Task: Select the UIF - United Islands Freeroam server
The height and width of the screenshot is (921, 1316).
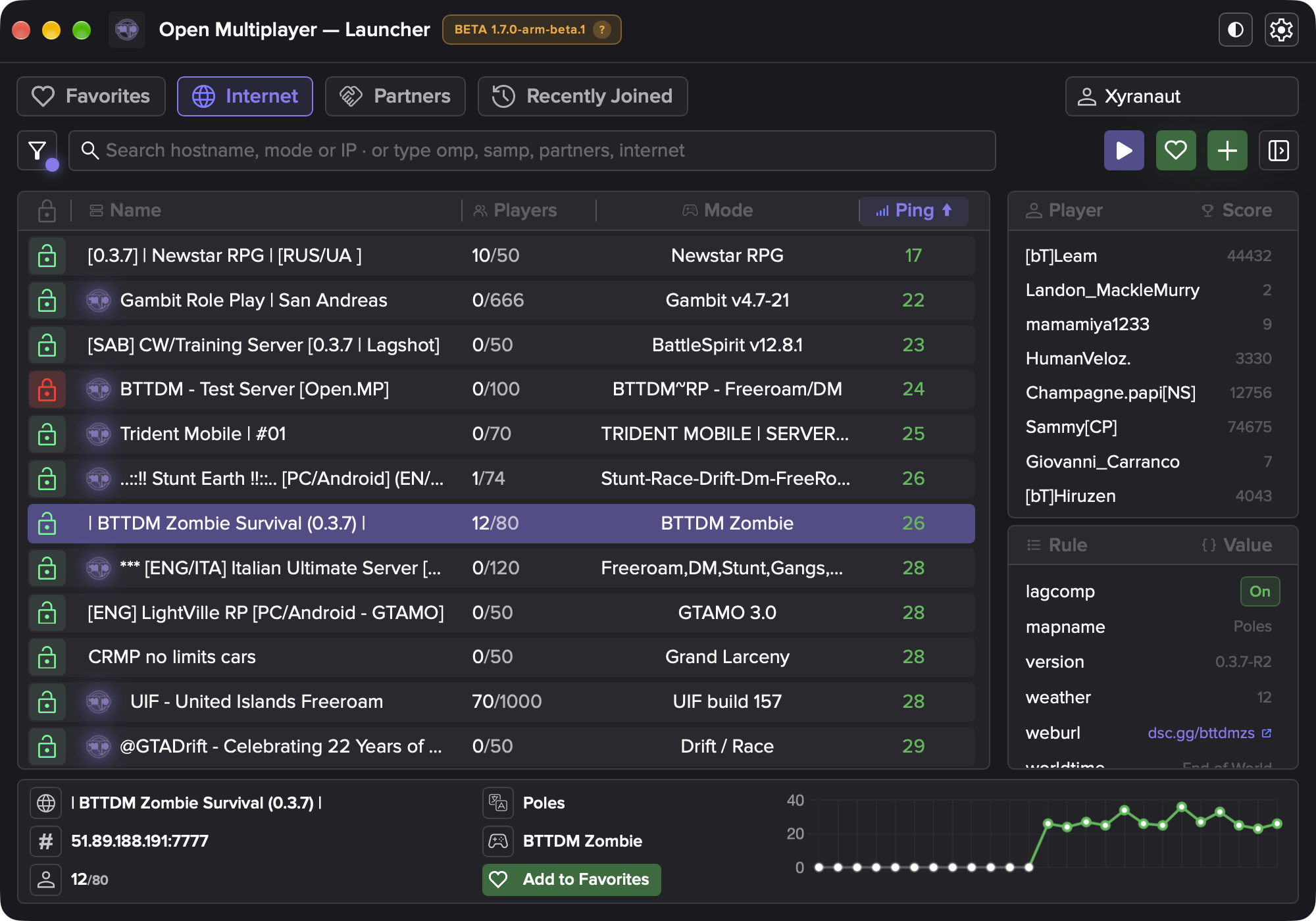Action: click(501, 701)
